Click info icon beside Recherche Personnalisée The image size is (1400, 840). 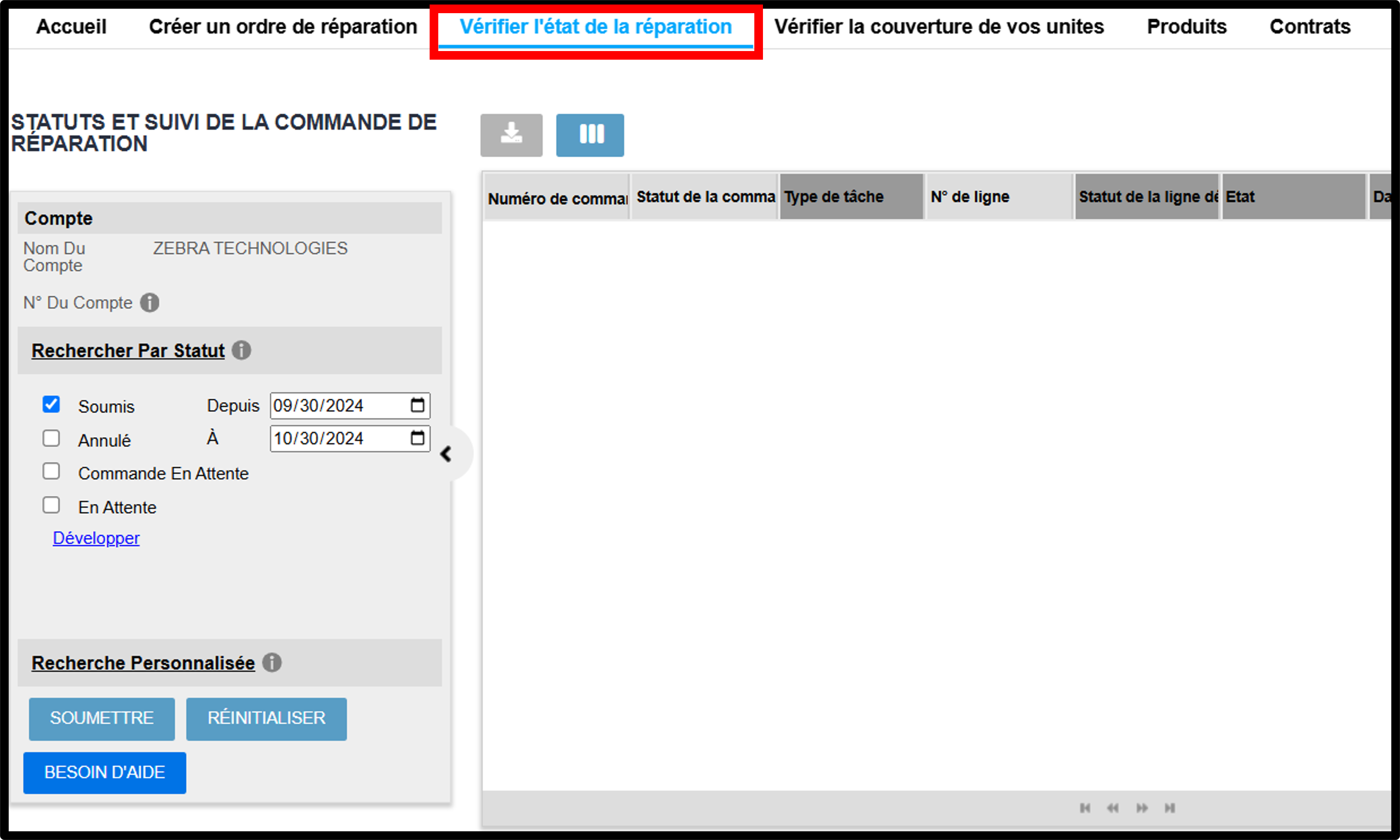272,663
